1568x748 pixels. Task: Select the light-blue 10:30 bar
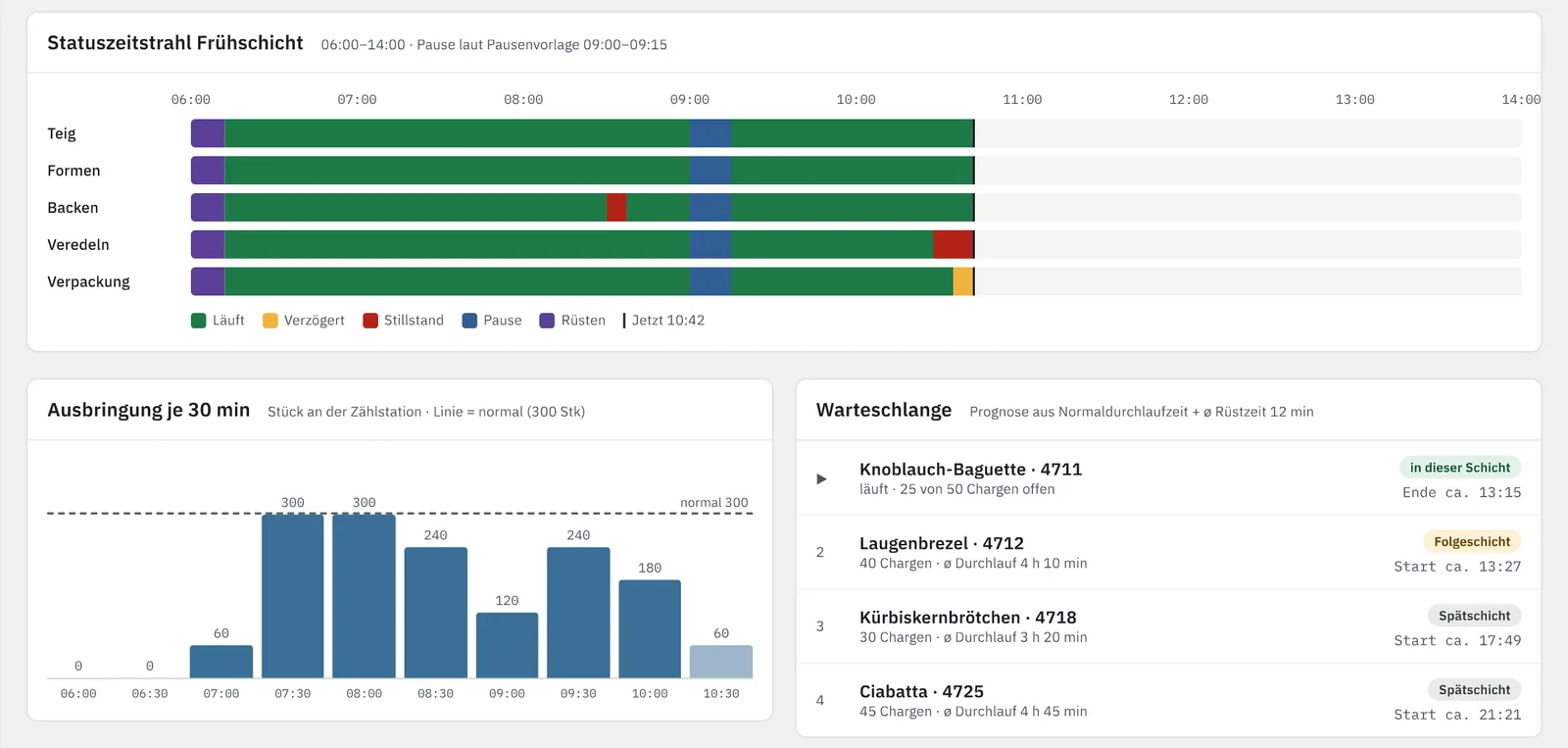click(x=721, y=661)
